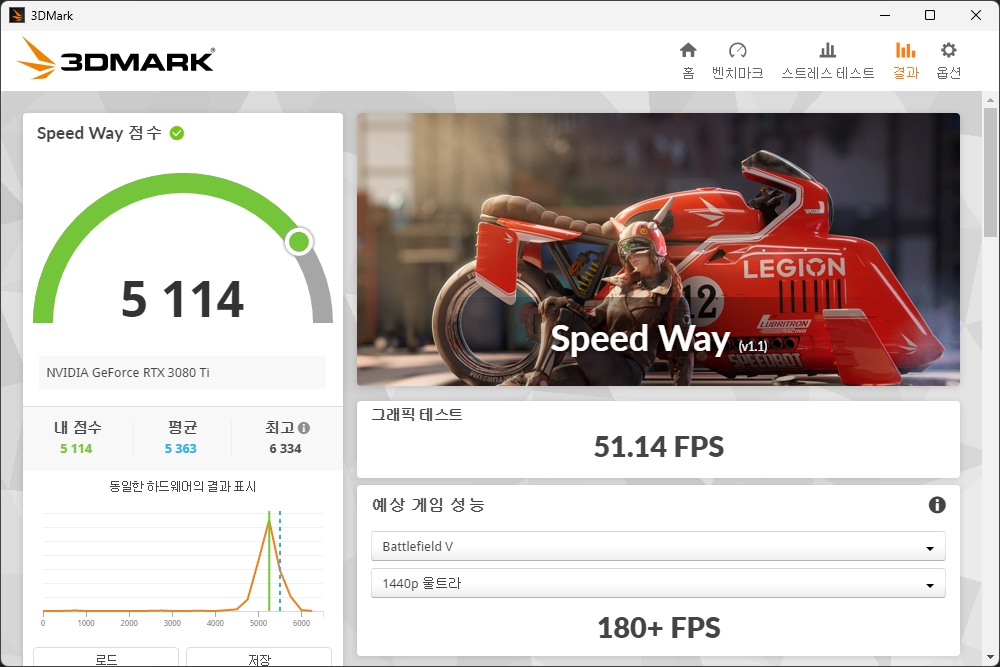Click the scrollbar up arrow
The width and height of the screenshot is (1000, 667).
pyautogui.click(x=990, y=100)
